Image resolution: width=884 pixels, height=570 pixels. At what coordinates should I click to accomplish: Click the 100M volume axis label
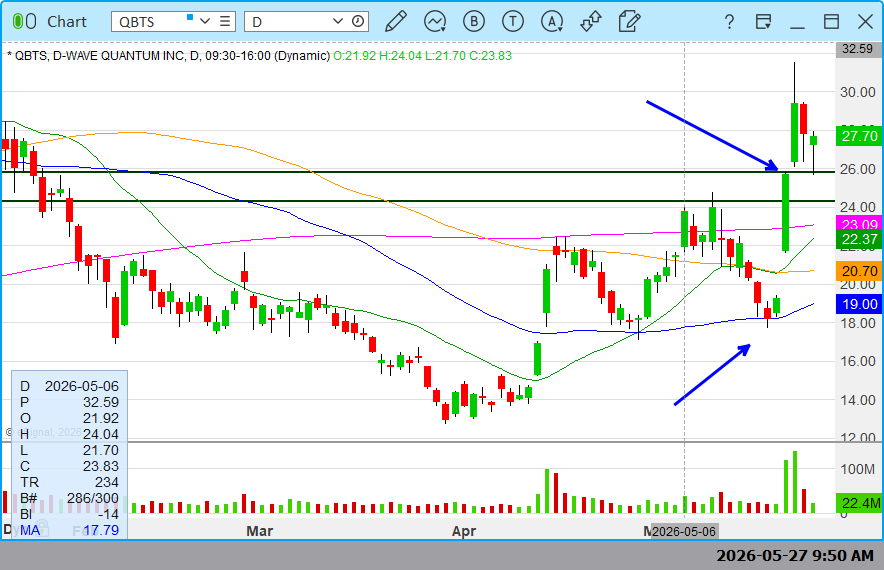(x=858, y=469)
